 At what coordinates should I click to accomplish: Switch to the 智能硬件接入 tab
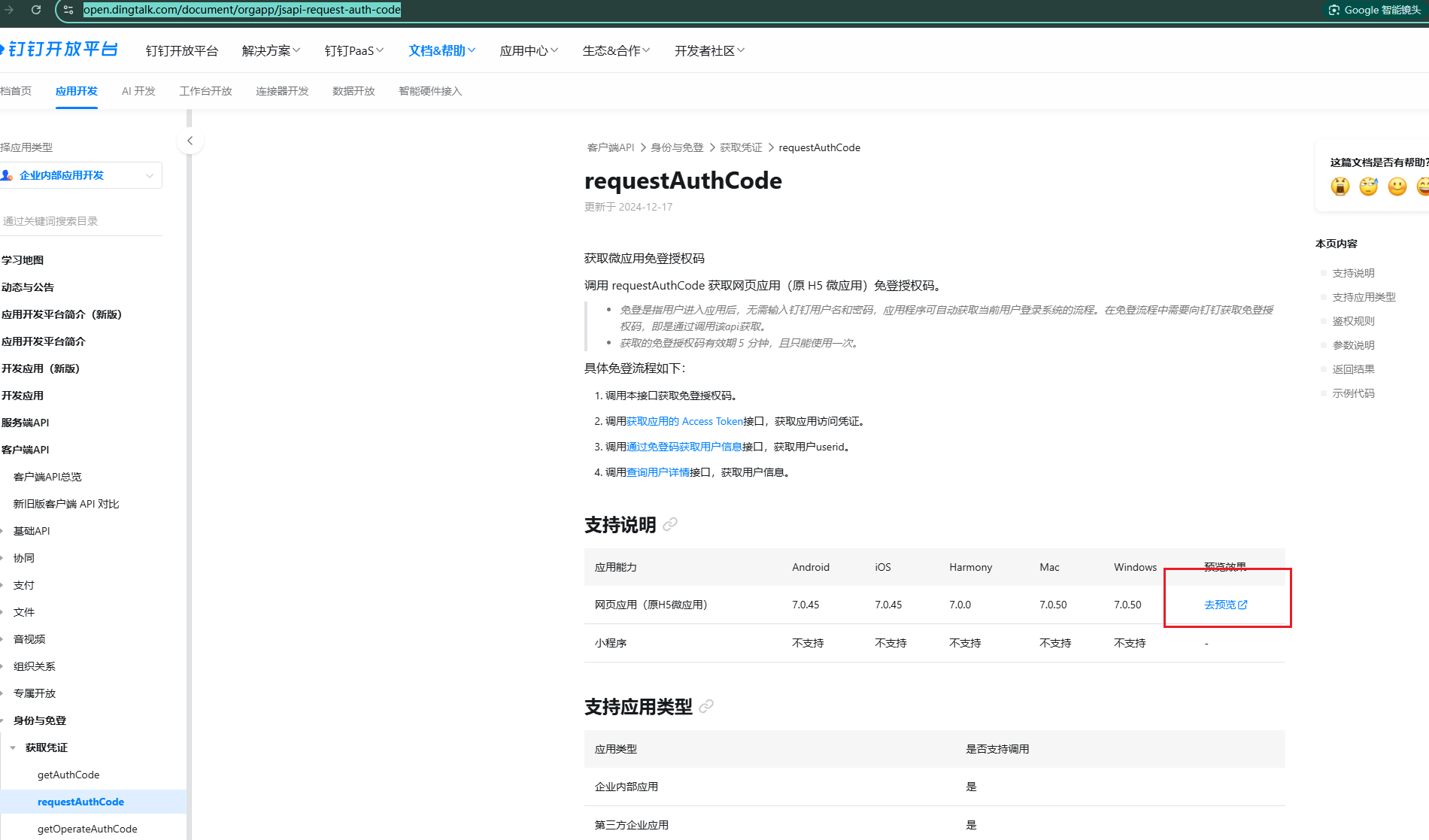pyautogui.click(x=430, y=91)
